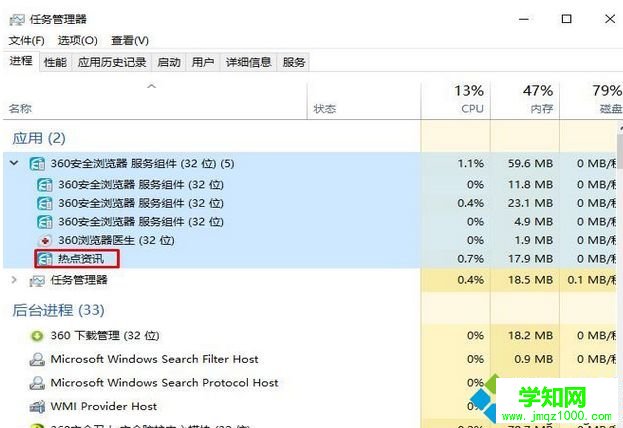Viewport: 623px width, 428px height.
Task: Collapse the 360安全浏览器 服务组件 (5) group
Action: coord(14,163)
